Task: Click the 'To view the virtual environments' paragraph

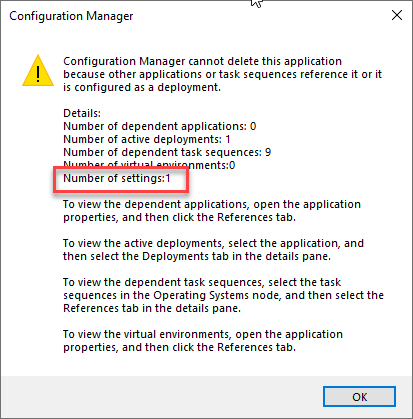Action: click(203, 341)
